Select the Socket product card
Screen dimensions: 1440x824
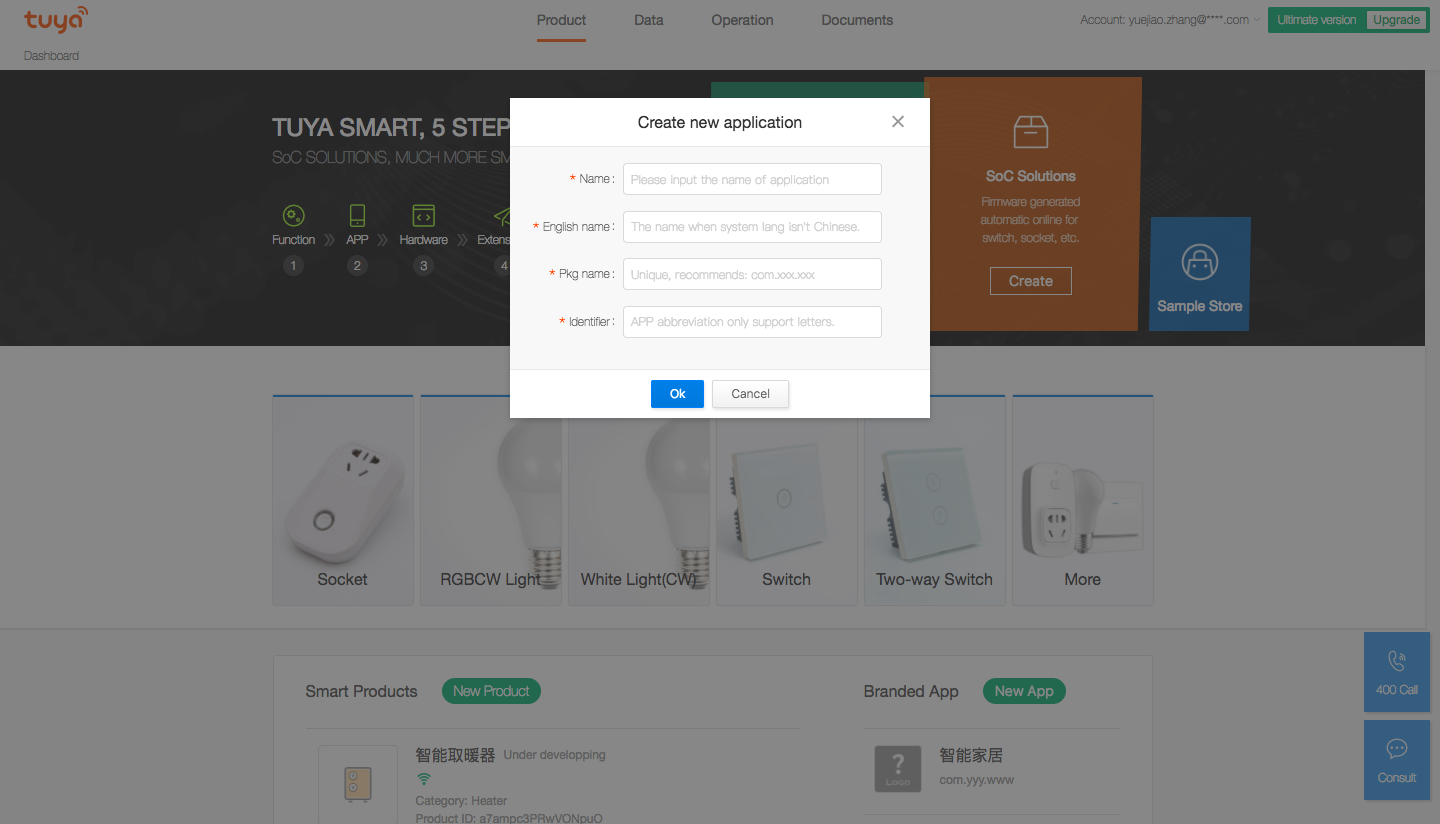(343, 500)
